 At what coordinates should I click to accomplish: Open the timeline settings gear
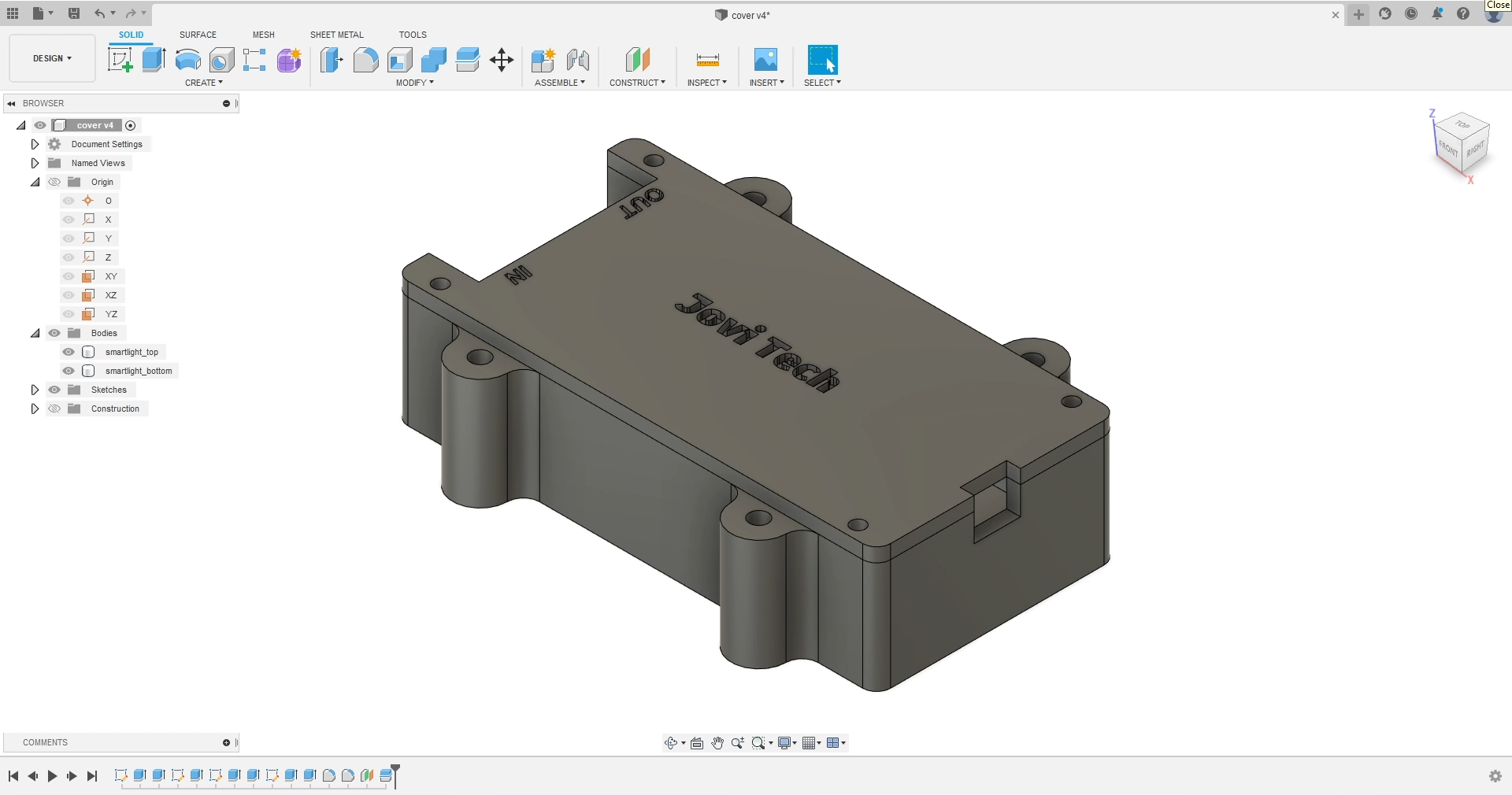coord(1495,776)
